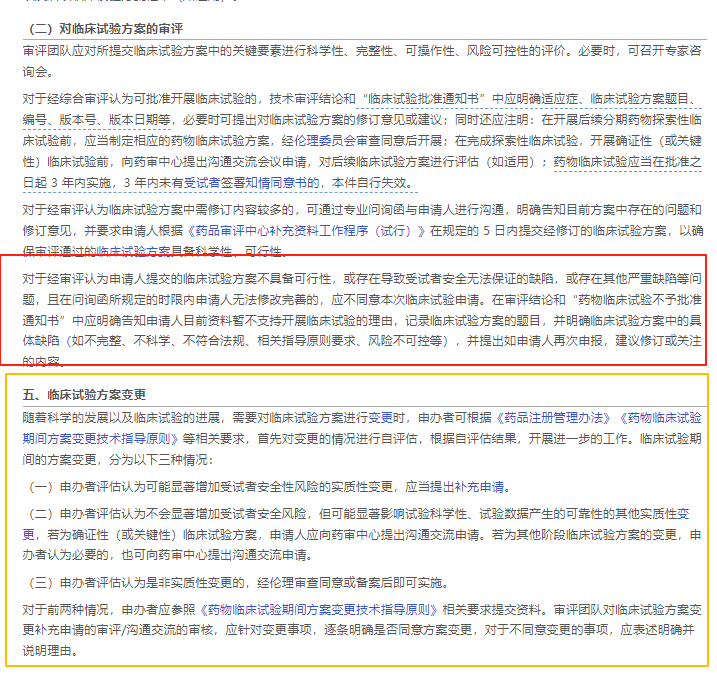Click paragraph starting 审评团队应对所提交临床试验方案

coord(362,61)
